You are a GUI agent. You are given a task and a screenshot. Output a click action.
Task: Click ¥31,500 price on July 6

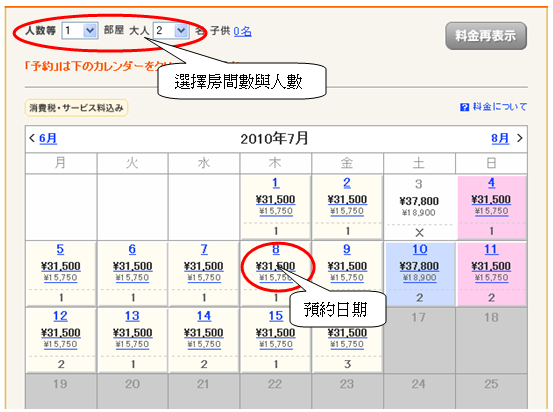click(x=132, y=266)
